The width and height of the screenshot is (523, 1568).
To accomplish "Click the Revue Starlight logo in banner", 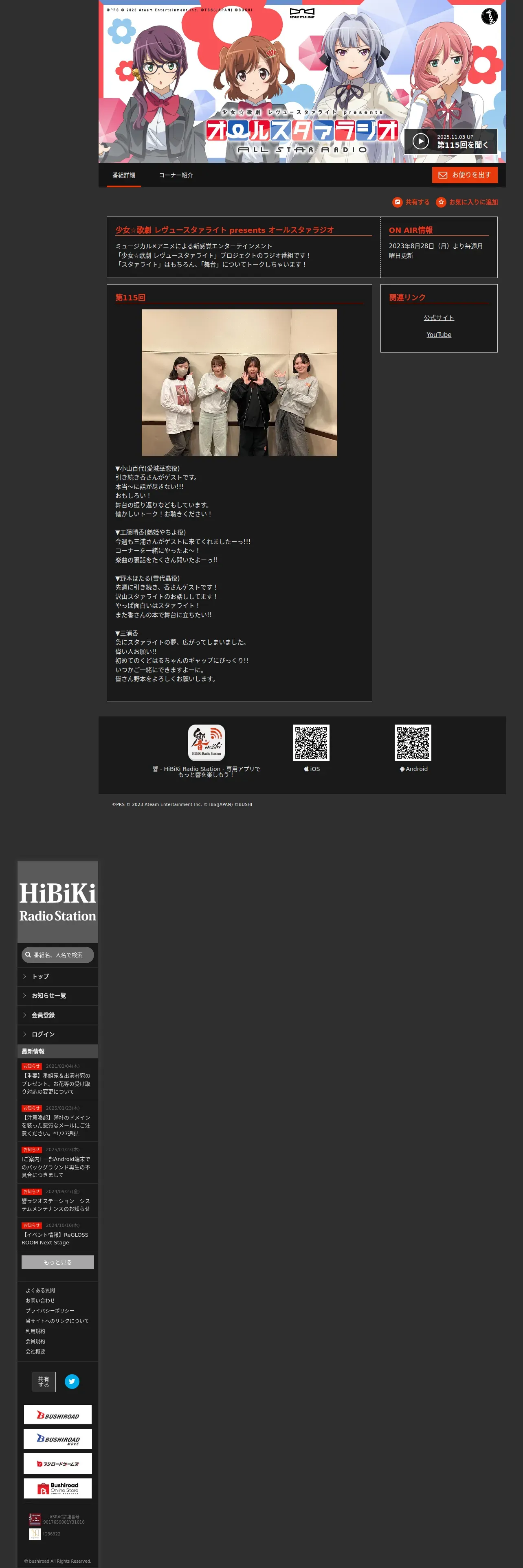I will tap(302, 13).
